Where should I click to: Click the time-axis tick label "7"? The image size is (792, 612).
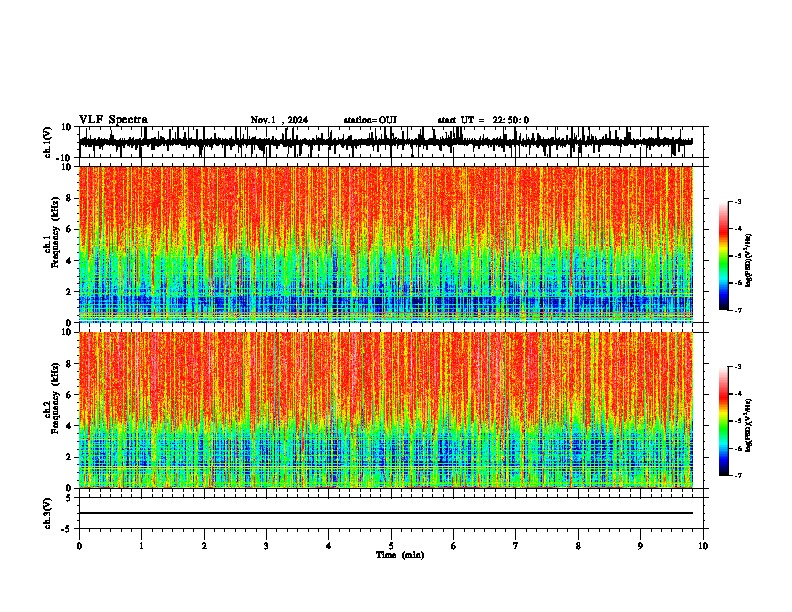coord(516,546)
